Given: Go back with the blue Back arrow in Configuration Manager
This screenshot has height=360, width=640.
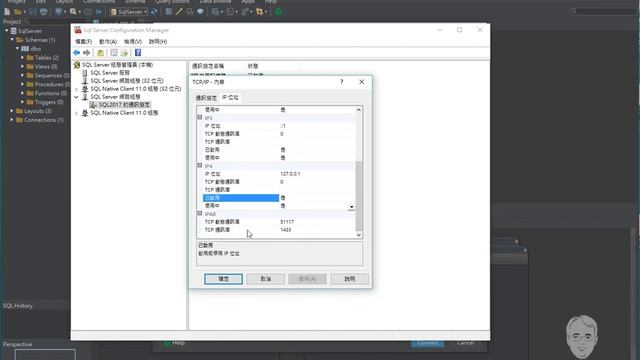Looking at the screenshot, I should click(x=77, y=53).
